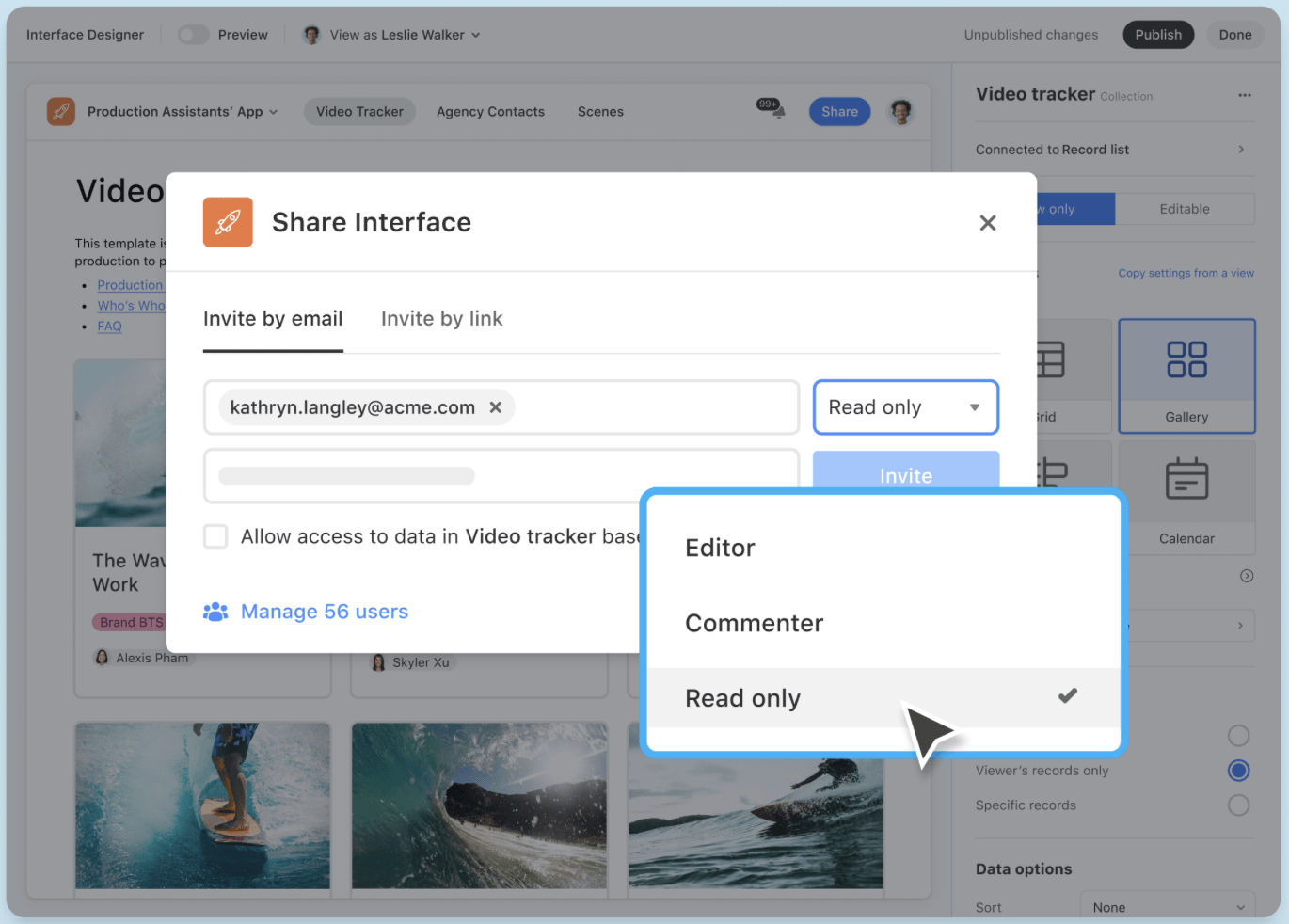Screen dimensions: 1289x924
Task: Click the Skyler Xu collaborator chip
Action: [411, 662]
